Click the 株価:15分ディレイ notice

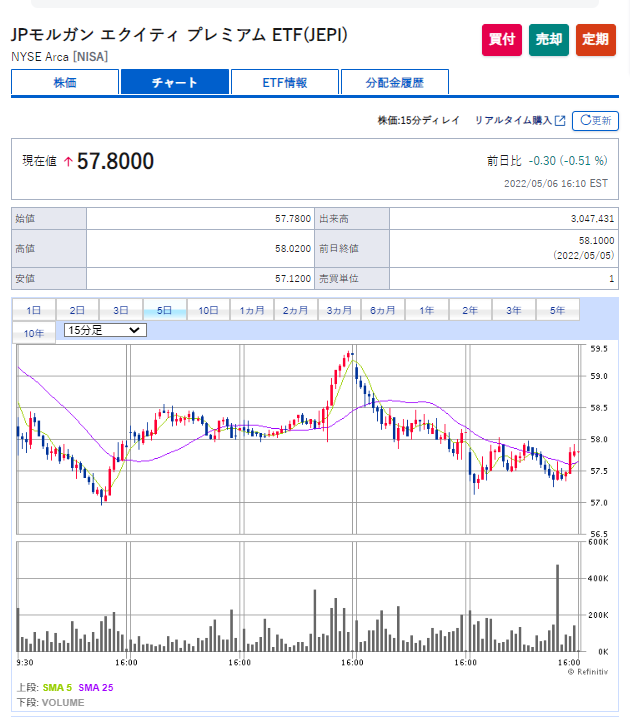[x=418, y=121]
